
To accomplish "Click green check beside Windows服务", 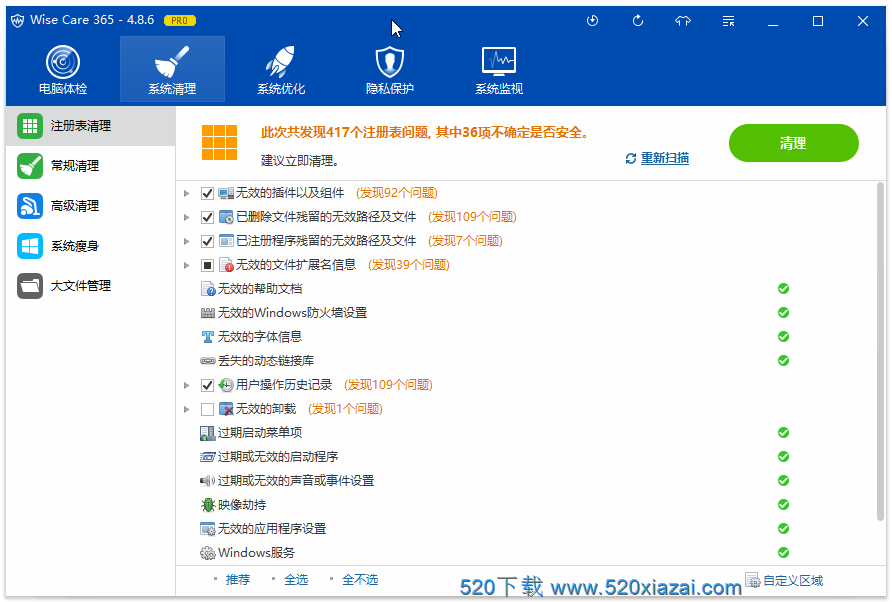I will click(x=783, y=552).
